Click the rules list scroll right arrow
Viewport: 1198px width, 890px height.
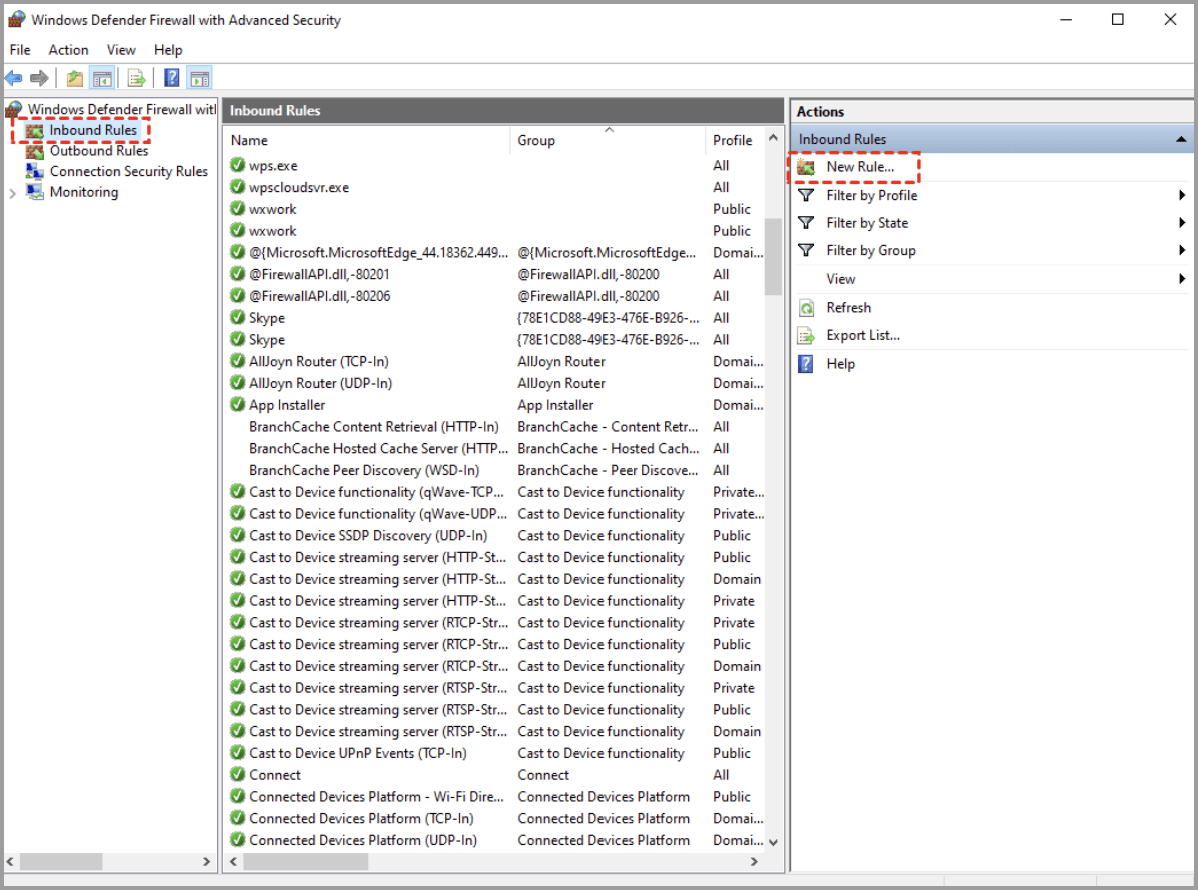[754, 862]
